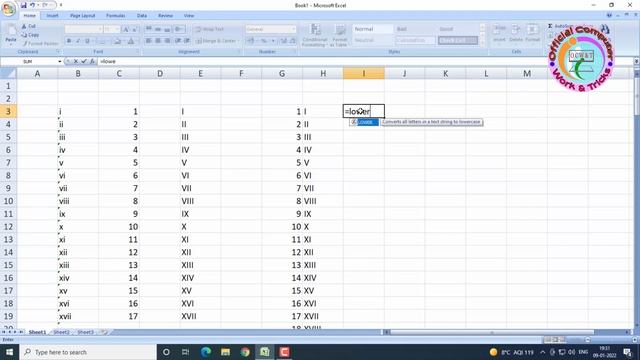Screen dimensions: 640x360
Task: Open font size dropdown
Action: tap(118, 29)
